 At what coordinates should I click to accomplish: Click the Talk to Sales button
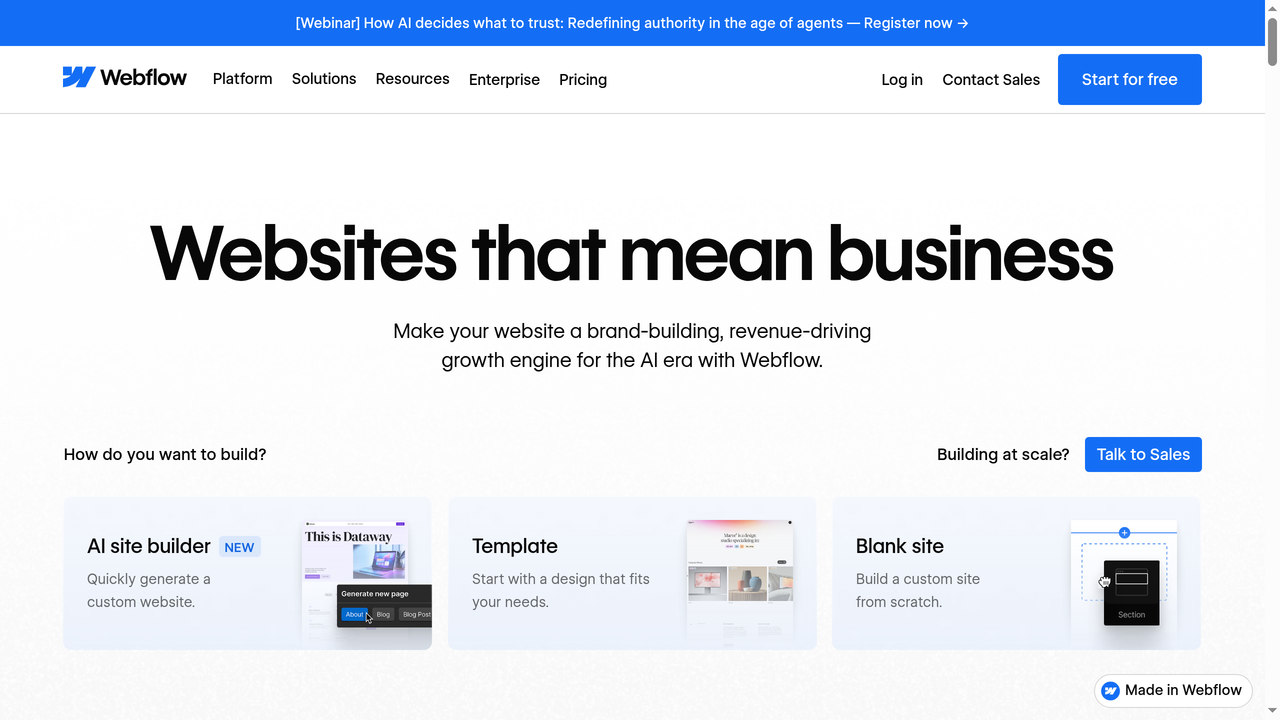1143,454
